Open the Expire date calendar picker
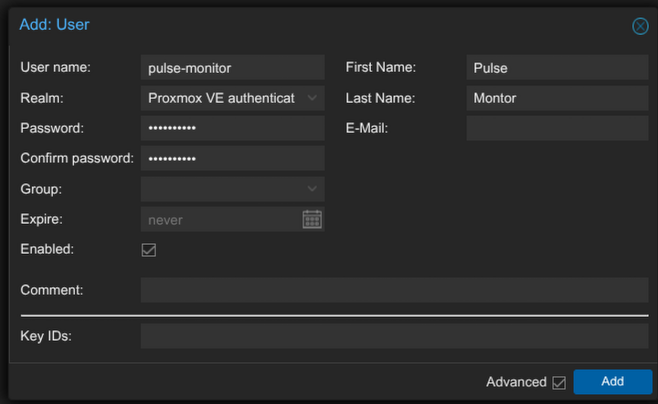 click(x=312, y=219)
